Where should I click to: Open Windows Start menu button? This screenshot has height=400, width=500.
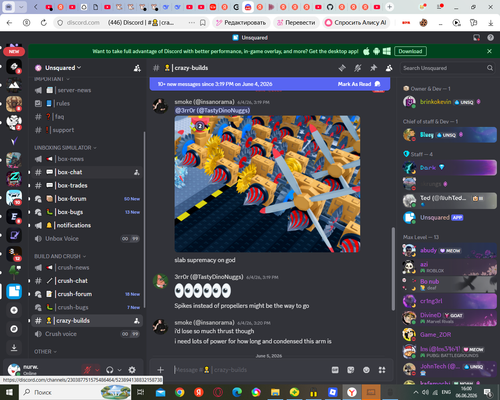[9, 392]
